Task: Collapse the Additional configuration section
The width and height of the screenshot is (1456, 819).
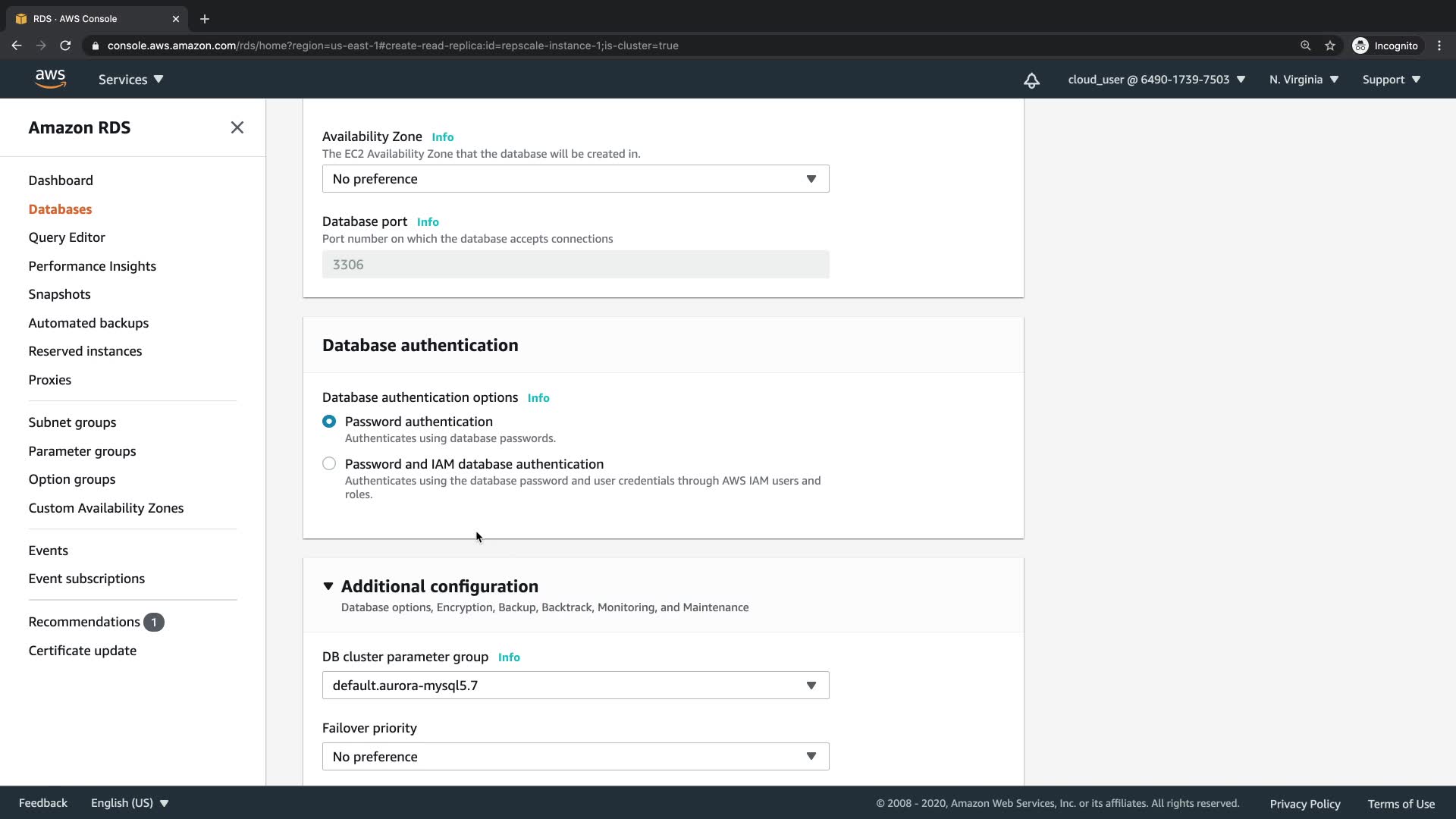Action: [x=328, y=586]
